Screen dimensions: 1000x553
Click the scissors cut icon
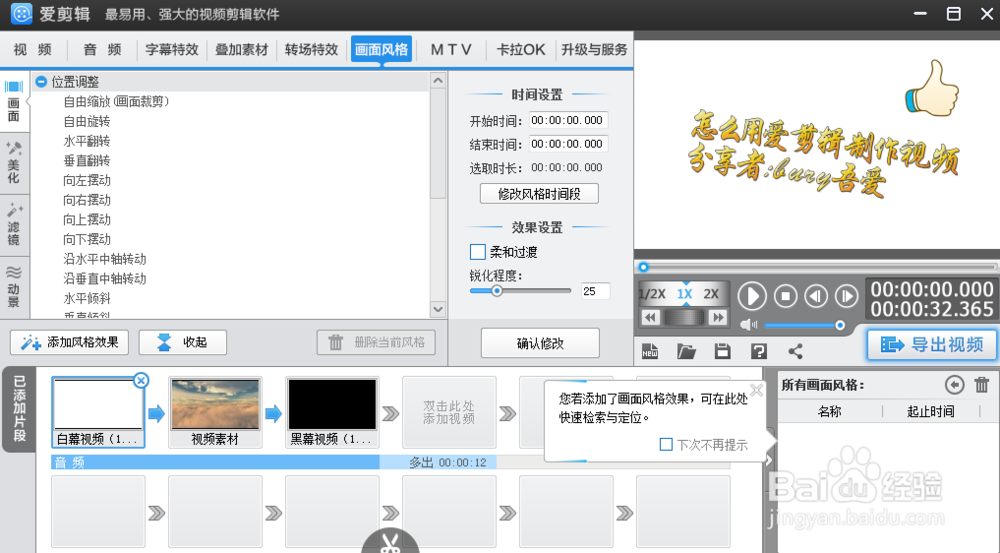pyautogui.click(x=390, y=542)
